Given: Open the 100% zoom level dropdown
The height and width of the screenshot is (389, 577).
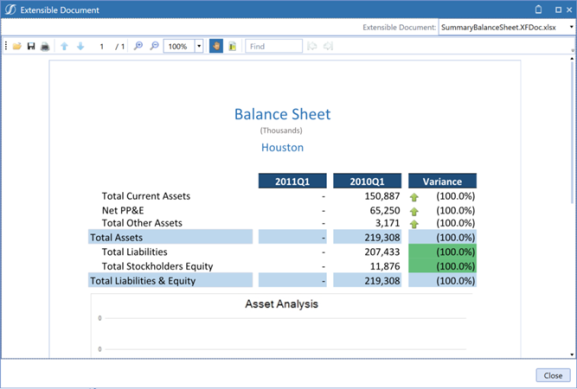Looking at the screenshot, I should coord(199,46).
